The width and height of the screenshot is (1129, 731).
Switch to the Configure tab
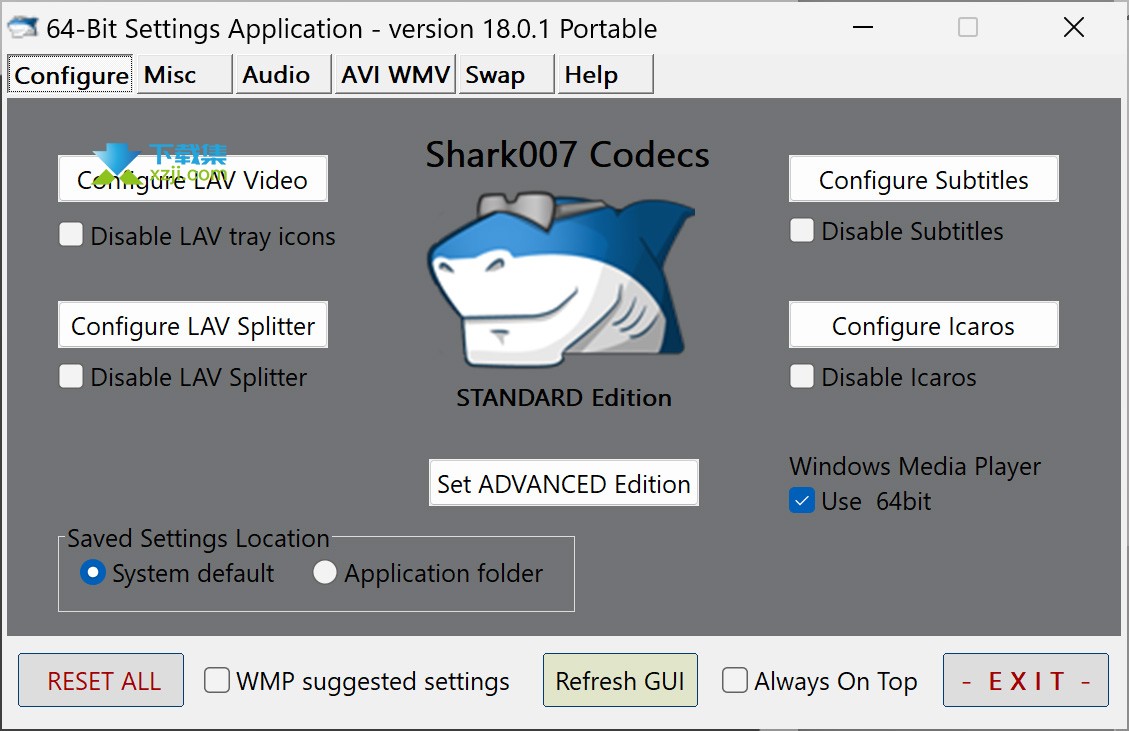(x=71, y=75)
